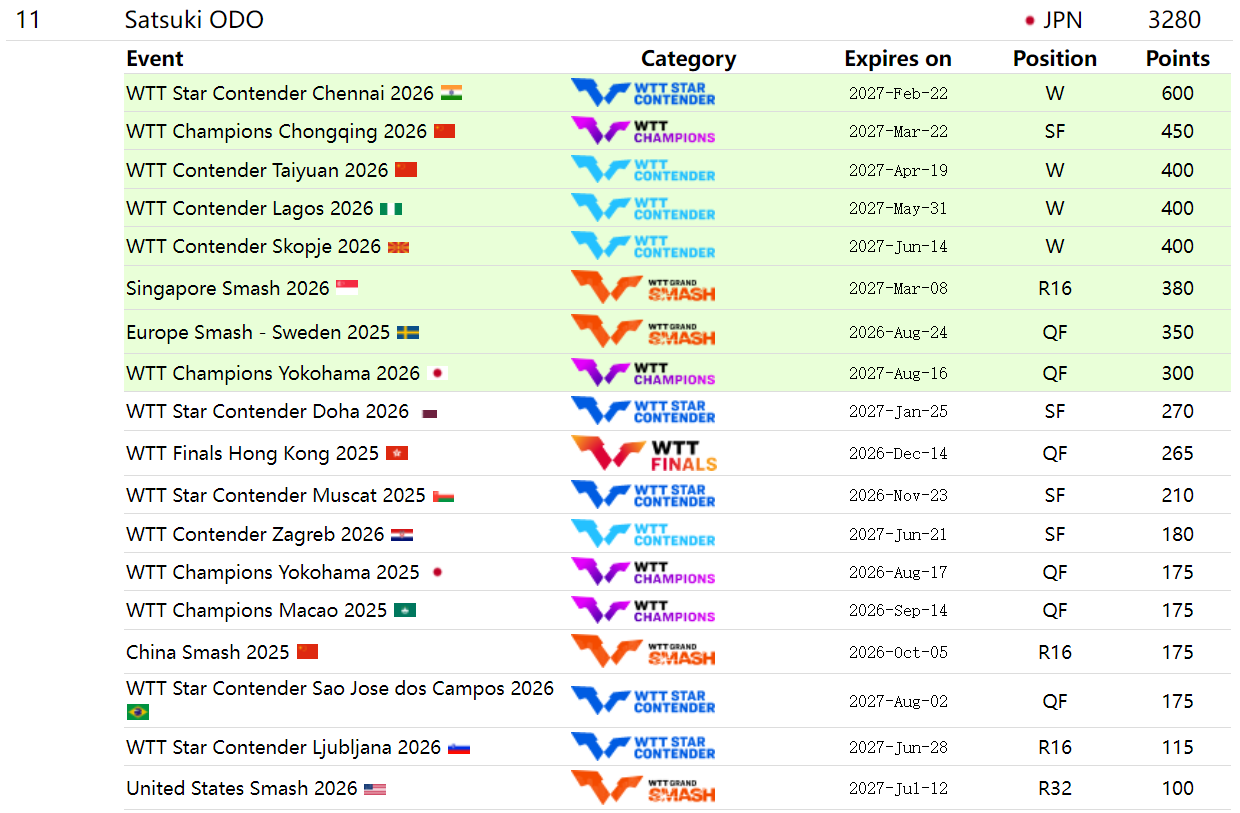The width and height of the screenshot is (1240, 813).
Task: Click the Singapore flag beside Singapore Smash 2026
Action: pyautogui.click(x=347, y=288)
